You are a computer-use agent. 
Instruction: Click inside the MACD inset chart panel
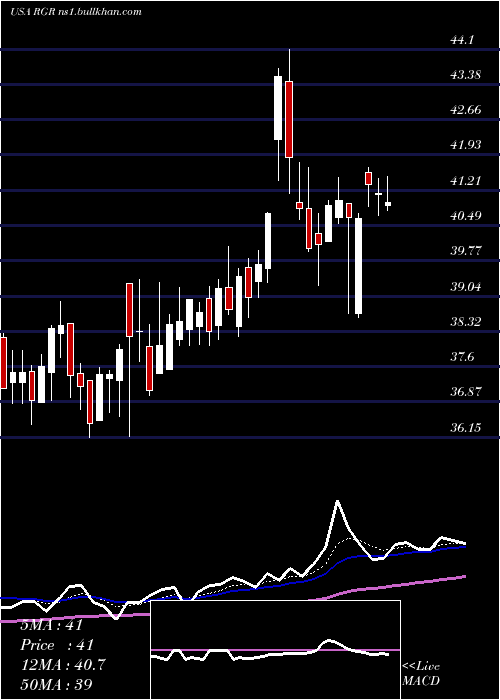click(275, 650)
